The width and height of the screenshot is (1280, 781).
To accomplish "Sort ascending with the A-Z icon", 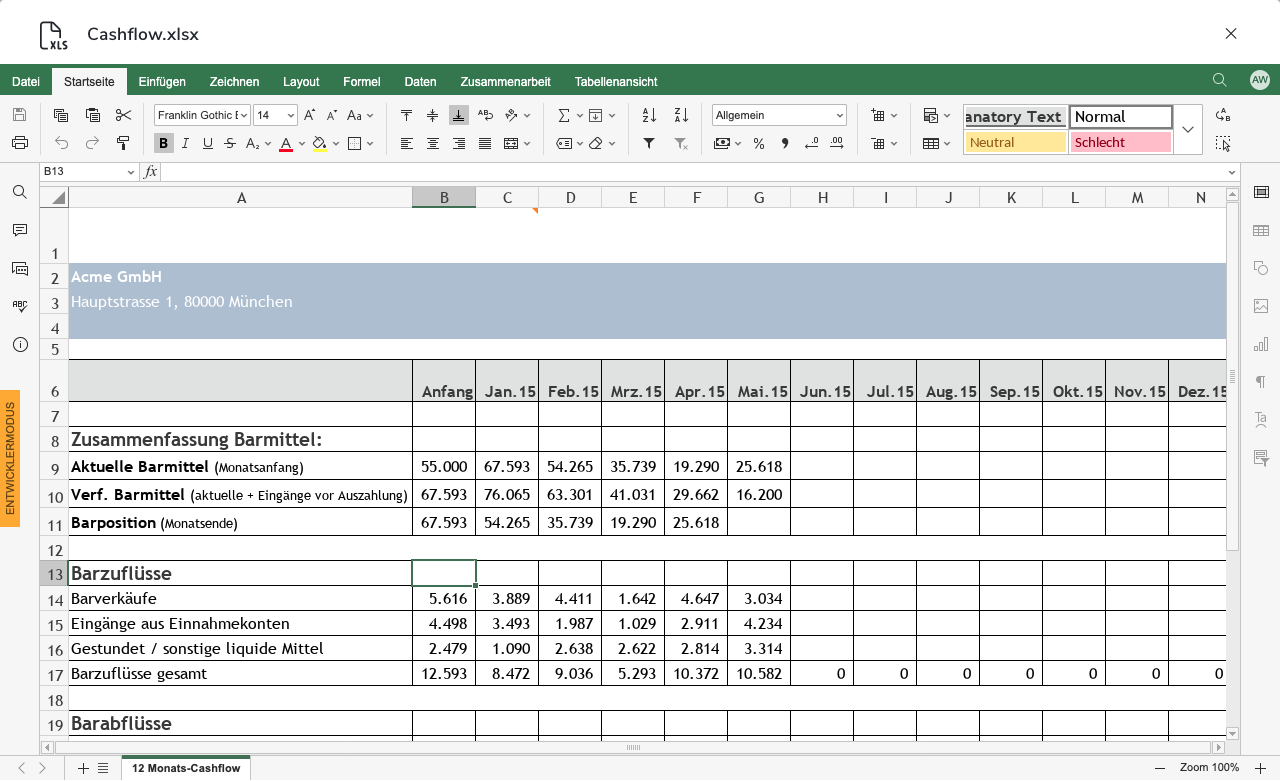I will (x=649, y=115).
